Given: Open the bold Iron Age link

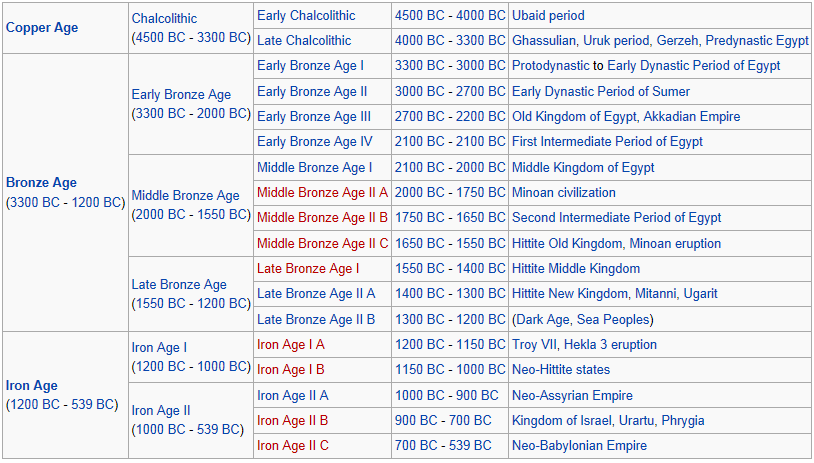Looking at the screenshot, I should [32, 386].
